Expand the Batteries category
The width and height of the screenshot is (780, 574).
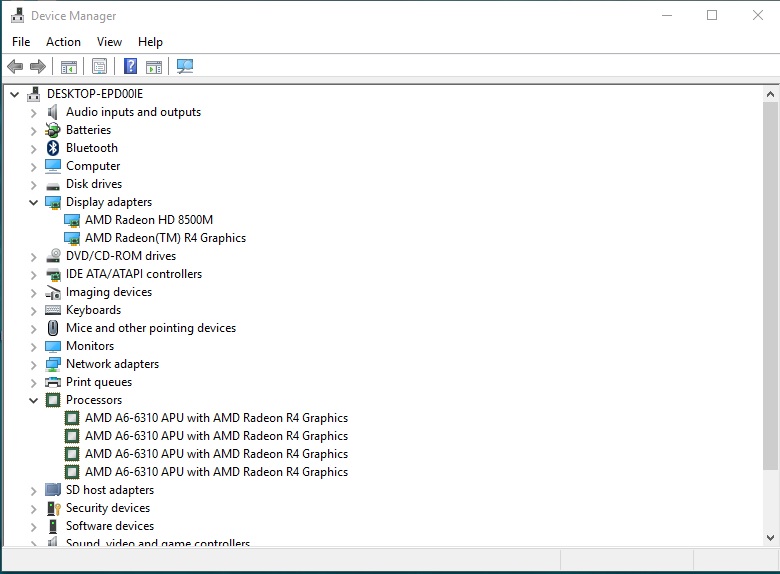(x=33, y=131)
